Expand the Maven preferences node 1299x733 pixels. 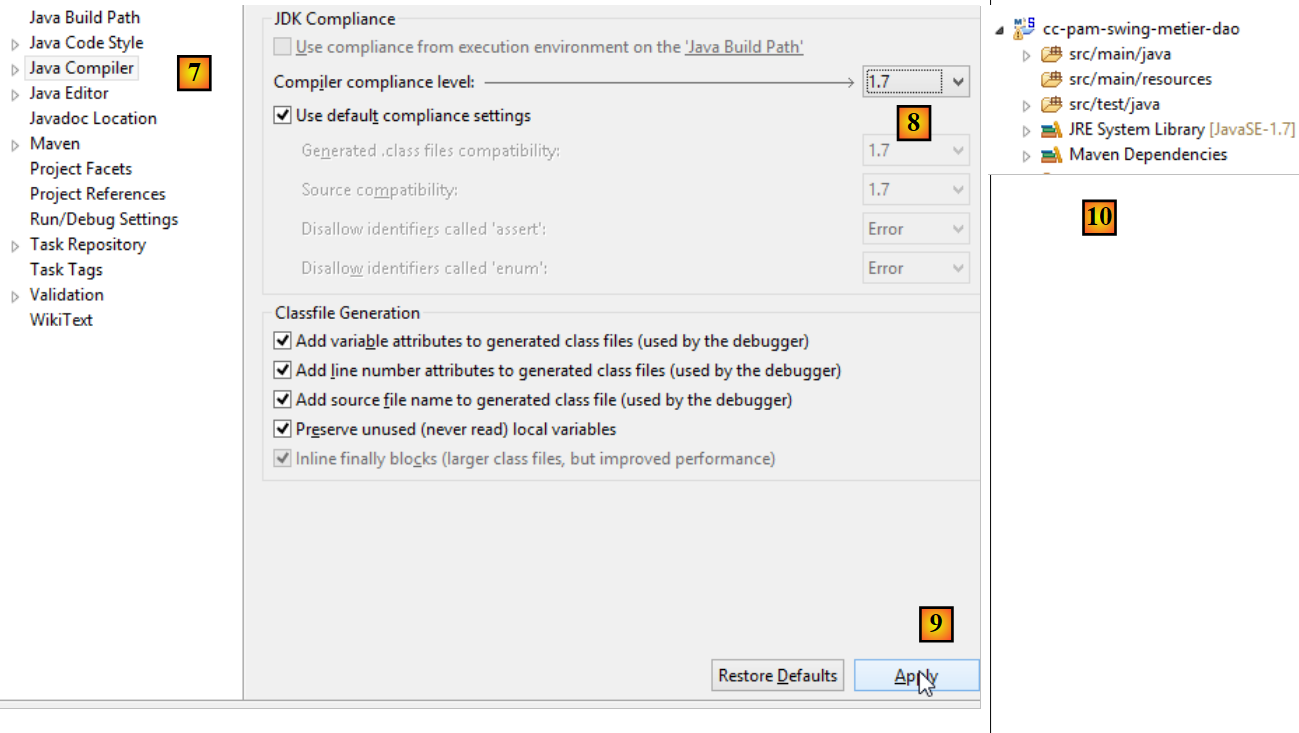[16, 145]
